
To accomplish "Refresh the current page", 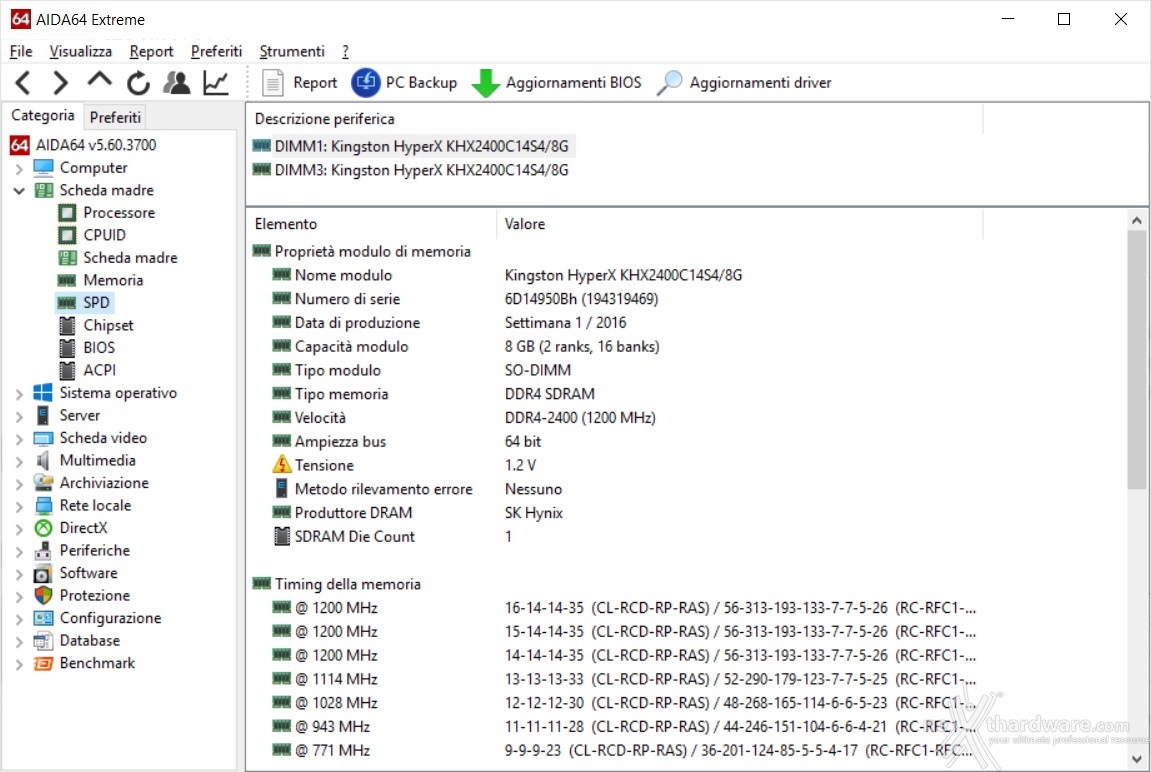I will click(x=138, y=83).
